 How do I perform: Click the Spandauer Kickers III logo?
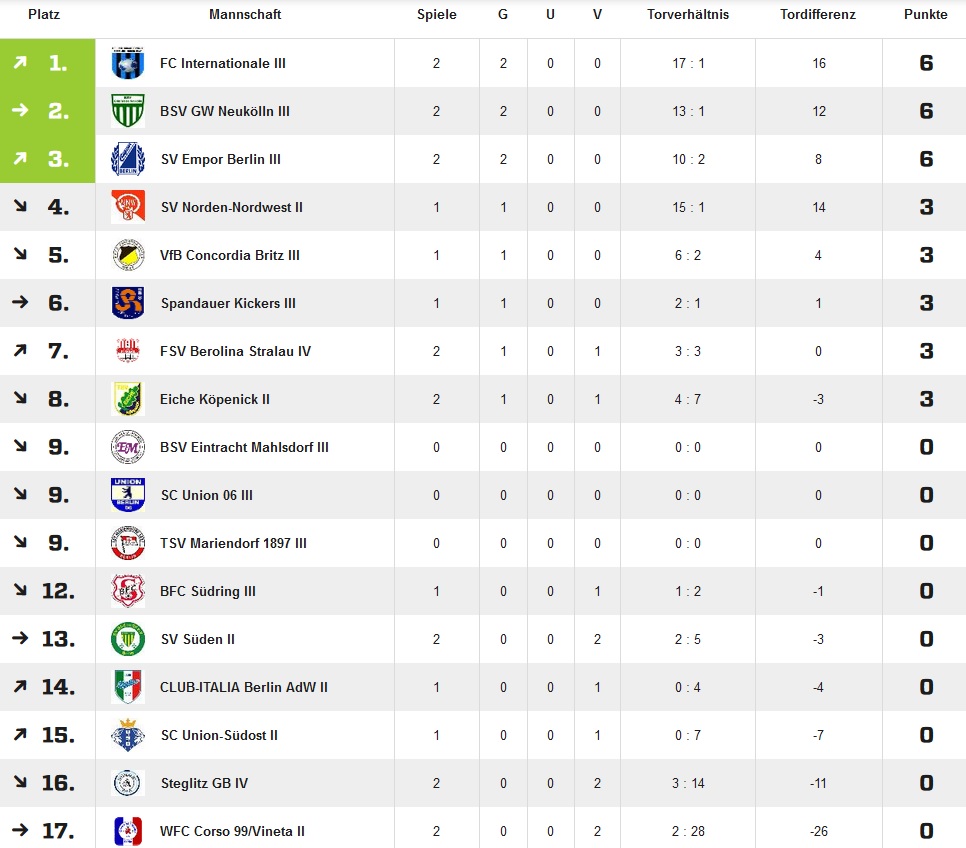128,302
